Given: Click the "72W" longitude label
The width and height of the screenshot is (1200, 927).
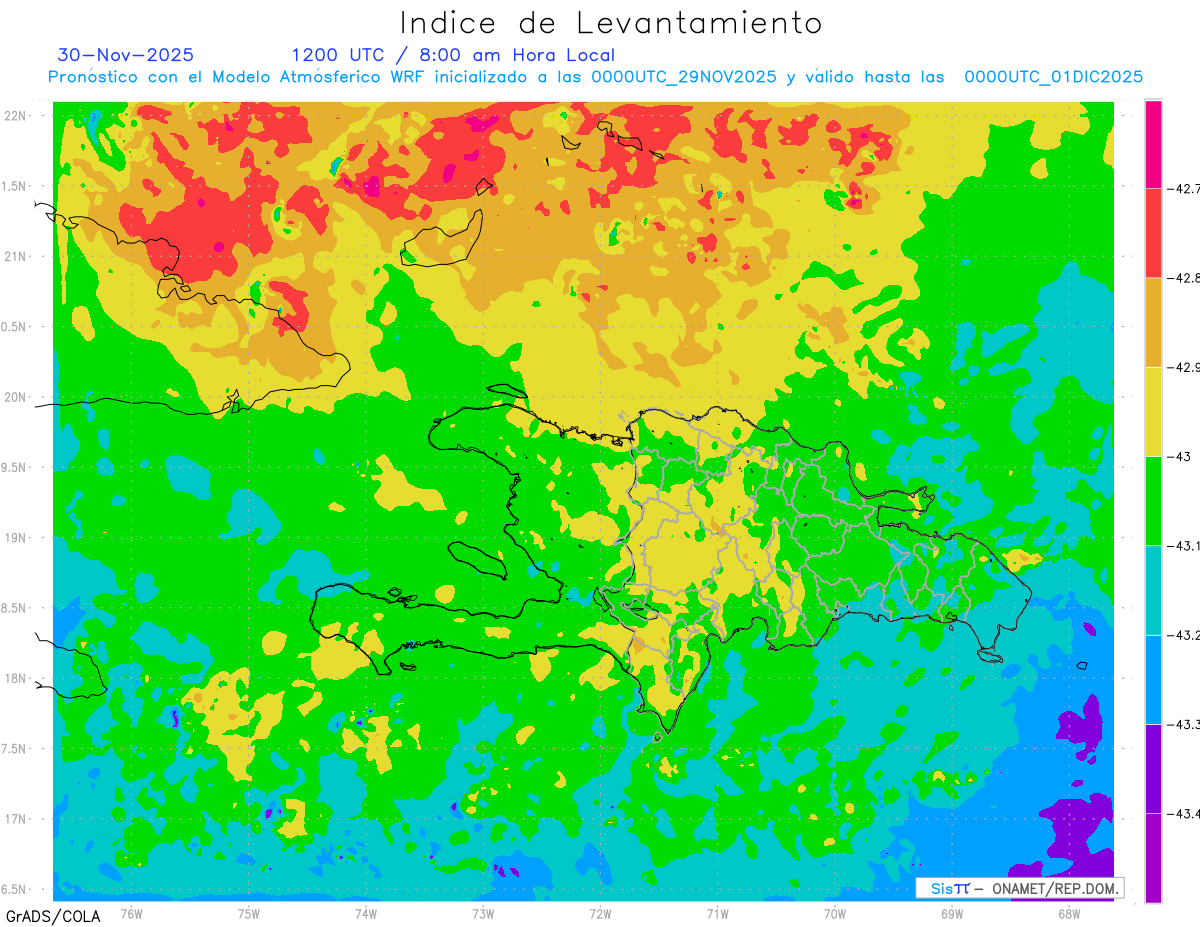Looking at the screenshot, I should (x=600, y=913).
